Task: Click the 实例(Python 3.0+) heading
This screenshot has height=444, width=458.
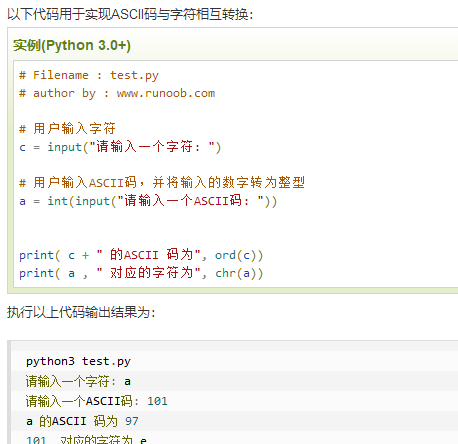Action: [72, 45]
